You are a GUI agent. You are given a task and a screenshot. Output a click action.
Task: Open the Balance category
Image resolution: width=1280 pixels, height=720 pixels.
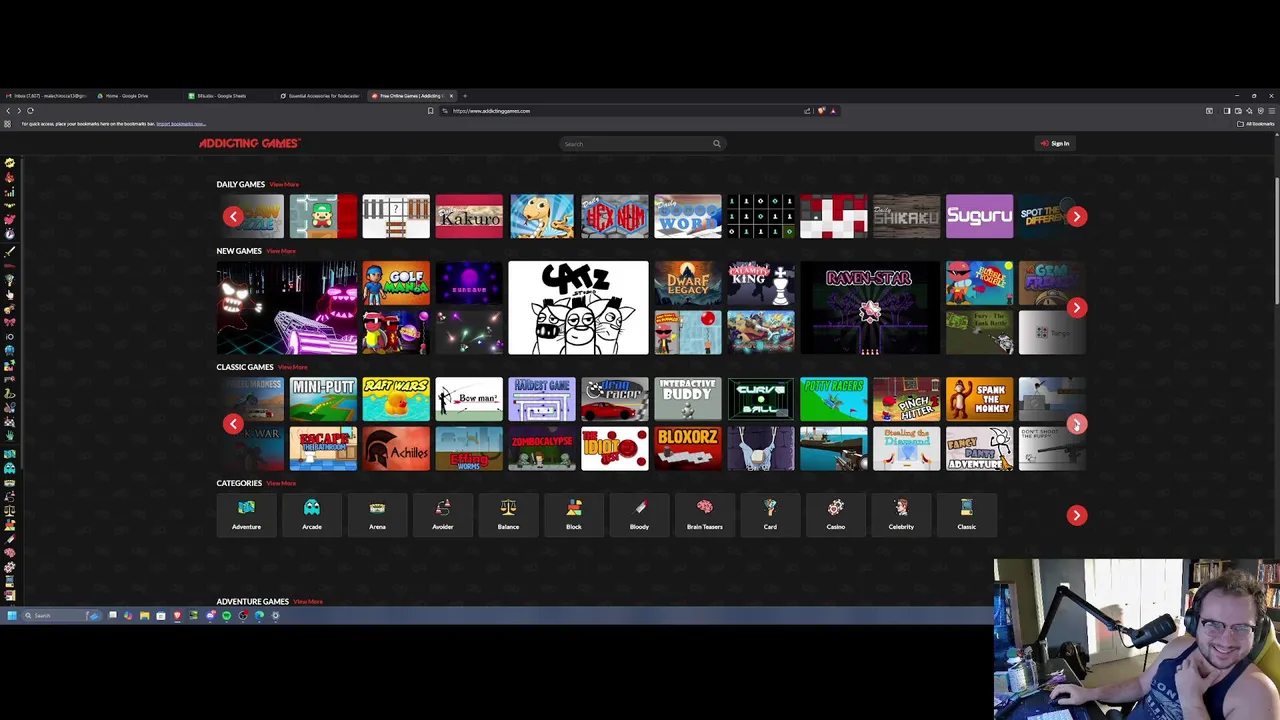(x=508, y=515)
